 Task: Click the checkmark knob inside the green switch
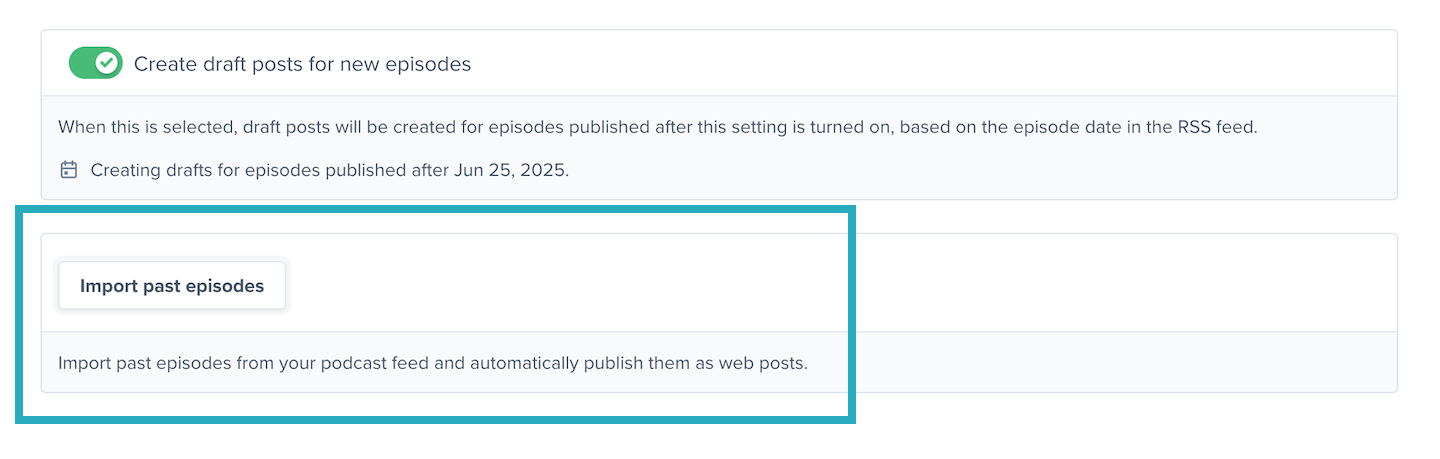pos(107,63)
